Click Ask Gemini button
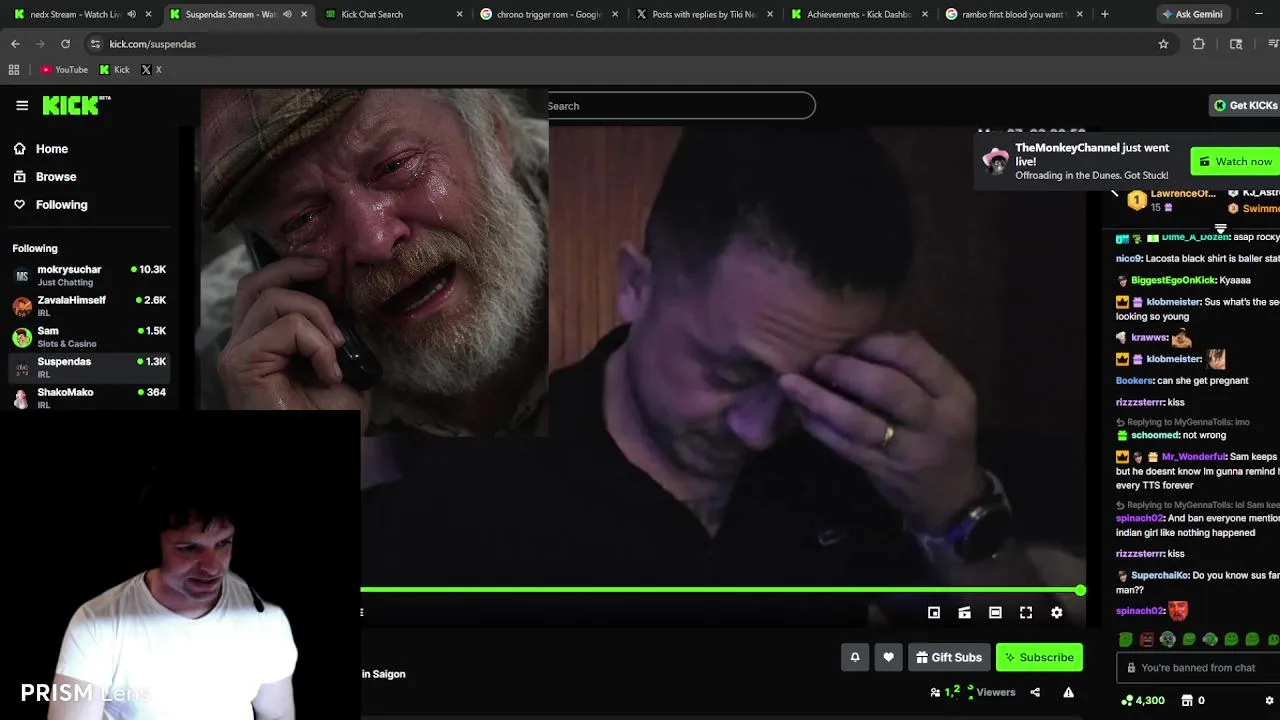The width and height of the screenshot is (1280, 720). point(1195,14)
